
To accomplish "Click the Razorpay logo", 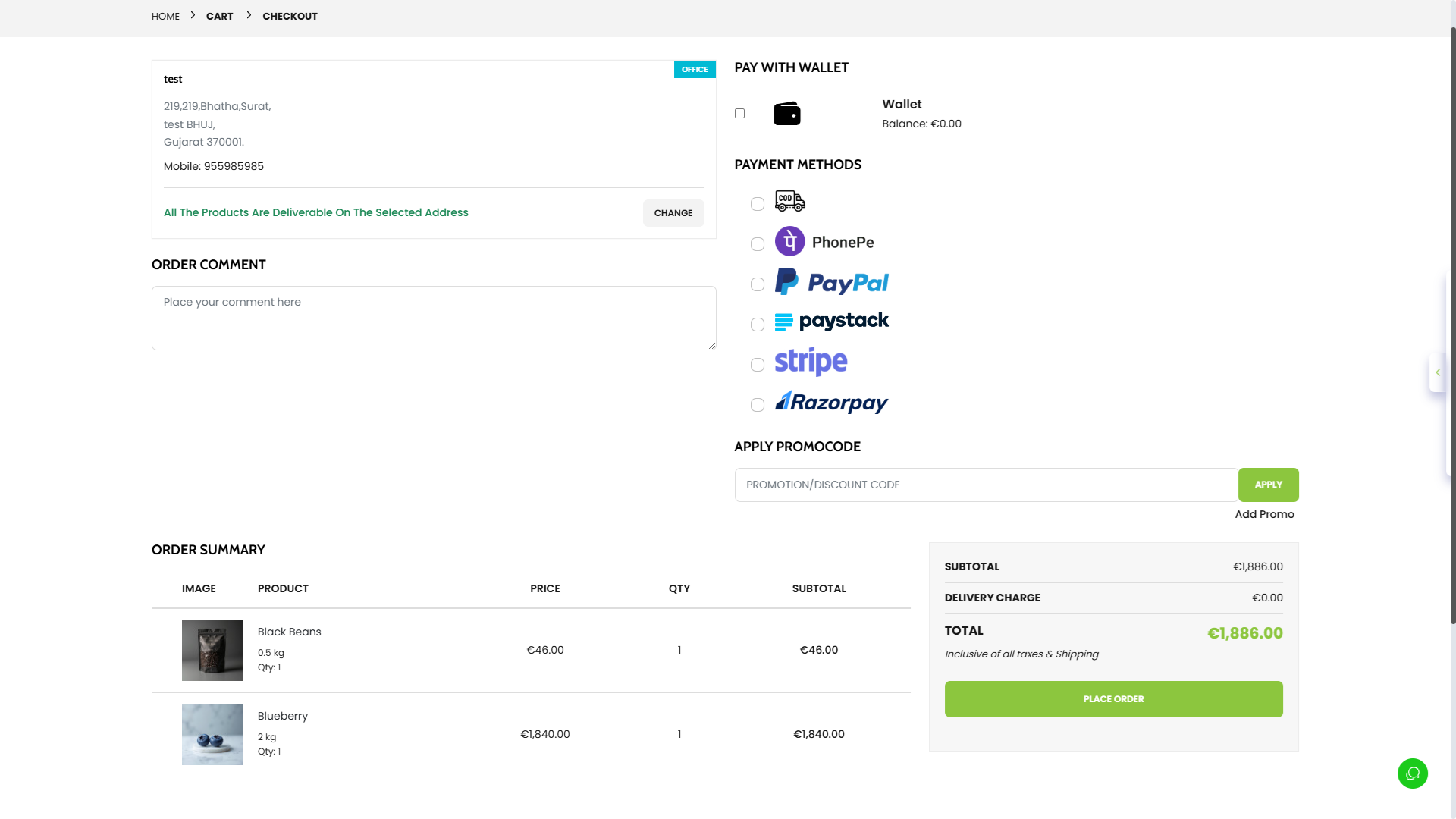I will tap(831, 403).
